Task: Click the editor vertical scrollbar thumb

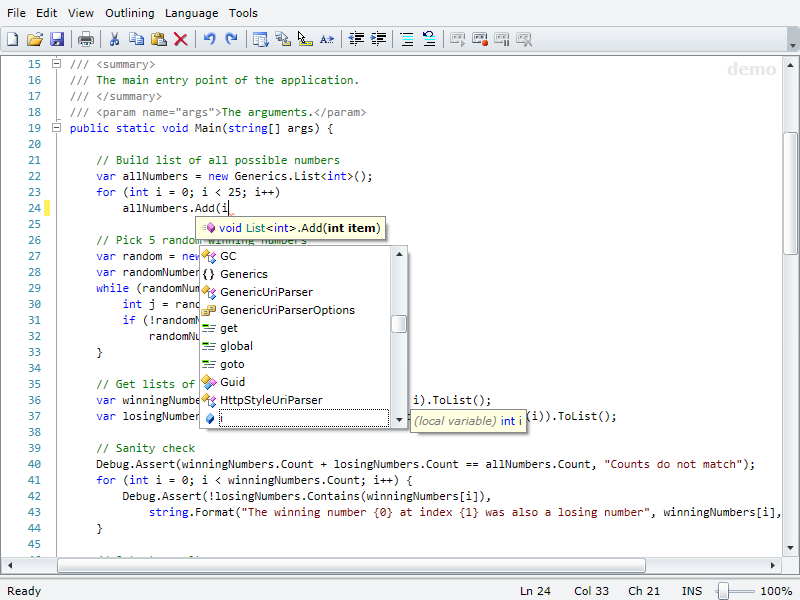Action: point(790,193)
